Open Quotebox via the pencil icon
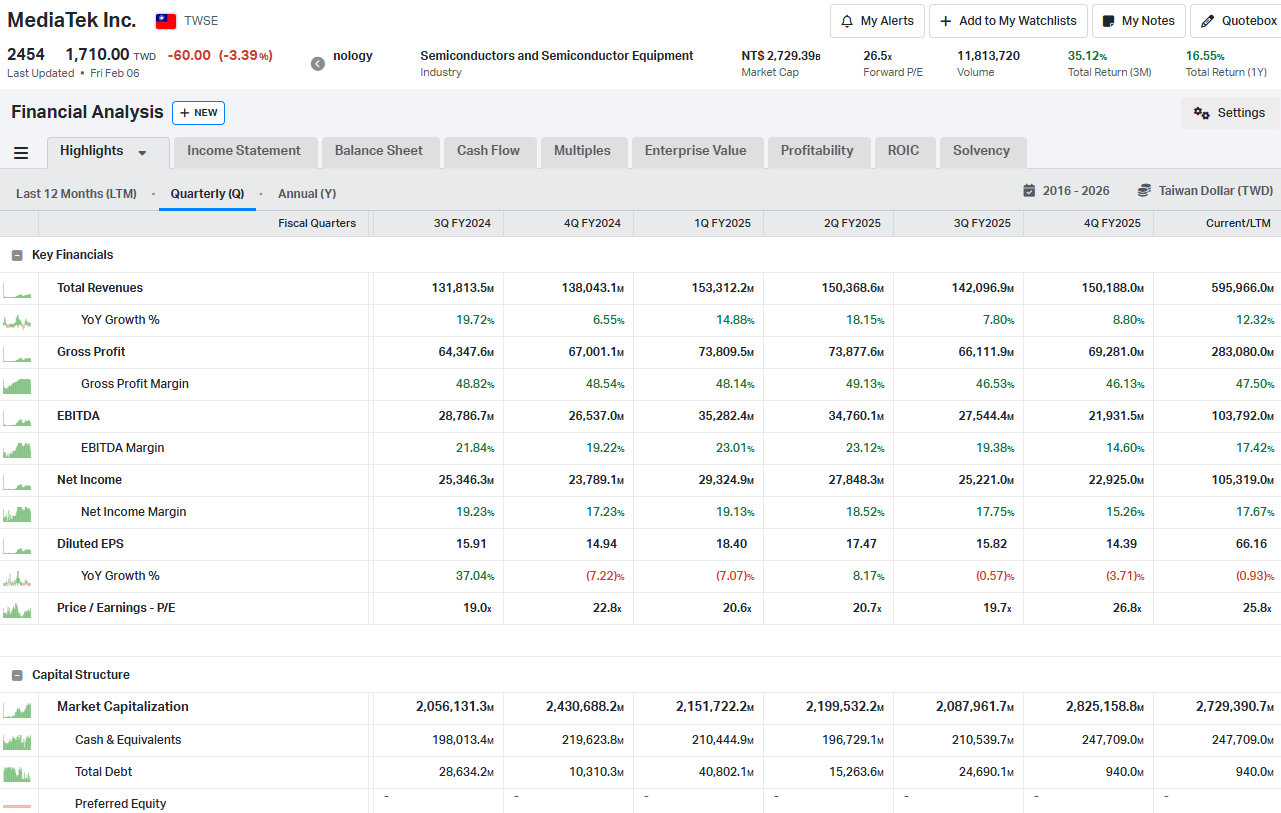 click(x=1208, y=21)
